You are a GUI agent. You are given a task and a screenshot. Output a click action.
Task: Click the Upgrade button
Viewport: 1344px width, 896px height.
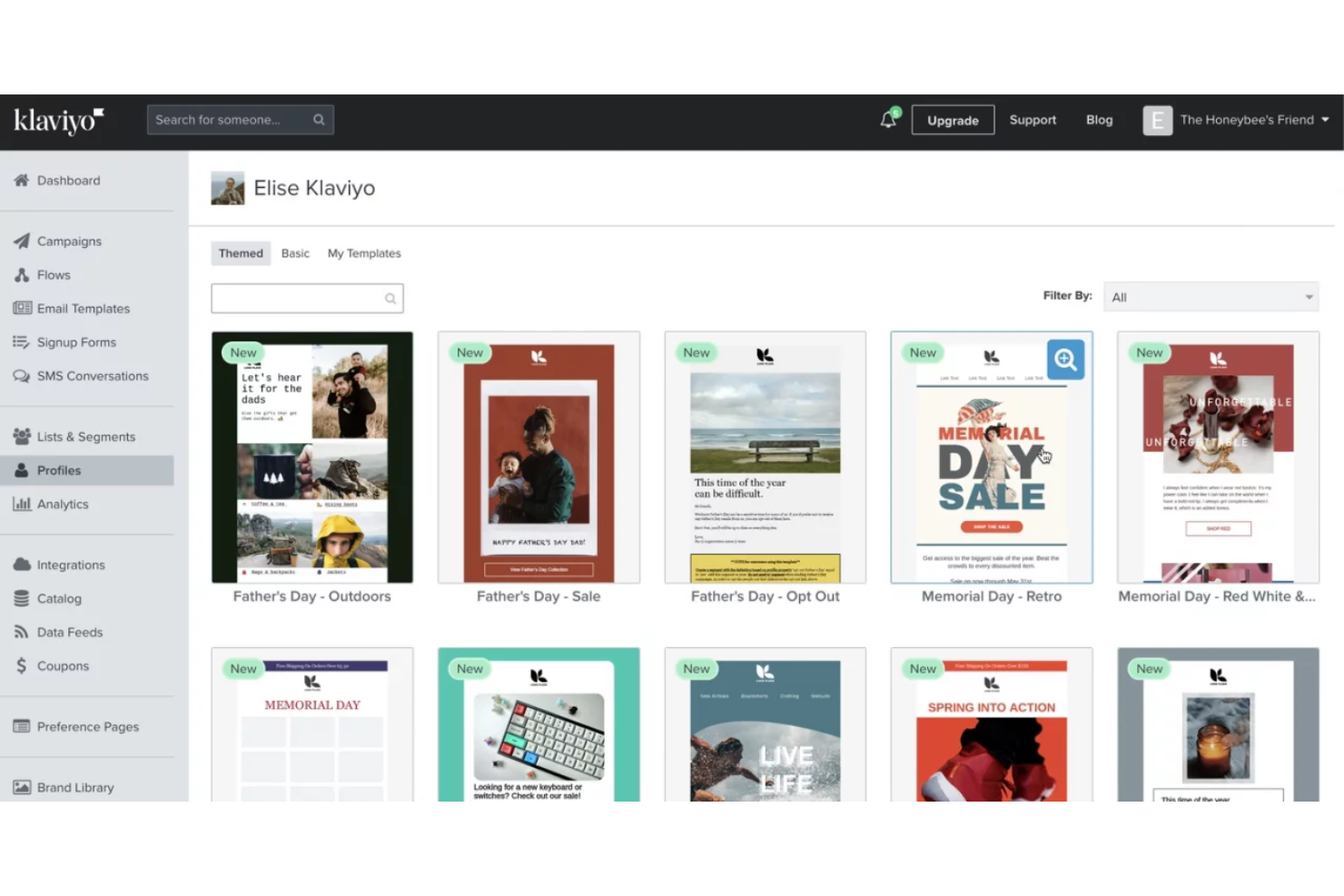coord(953,119)
